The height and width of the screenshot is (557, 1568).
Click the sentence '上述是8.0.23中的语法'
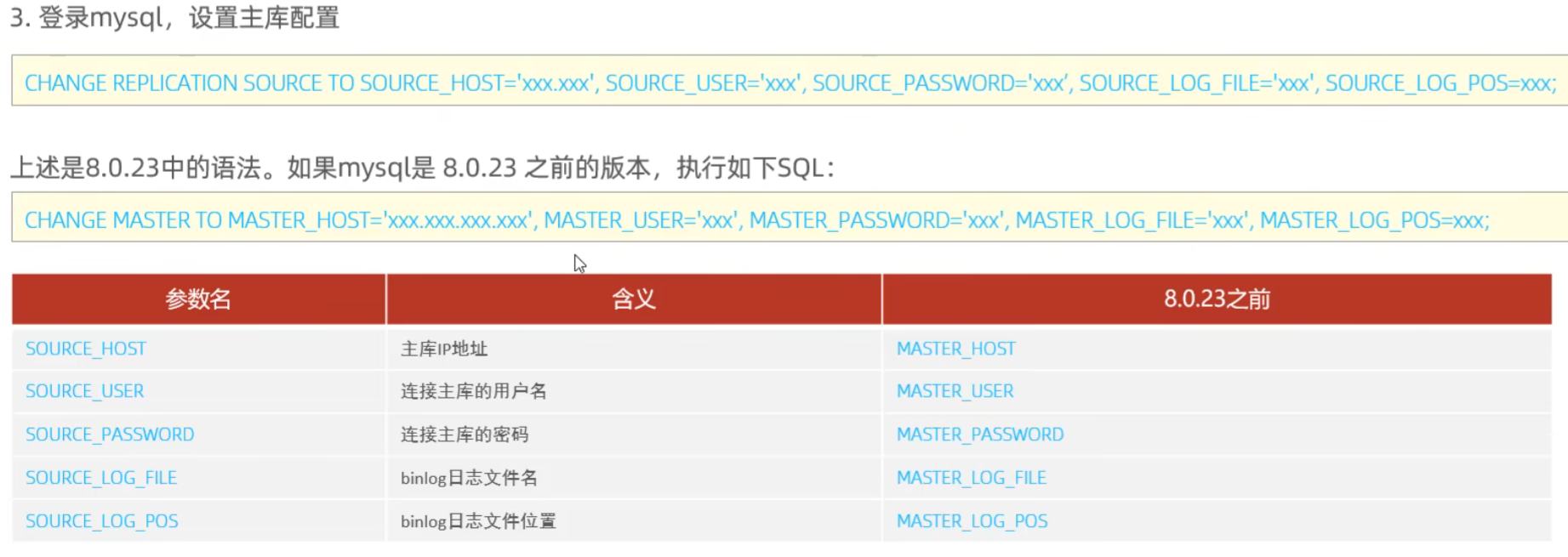[136, 168]
